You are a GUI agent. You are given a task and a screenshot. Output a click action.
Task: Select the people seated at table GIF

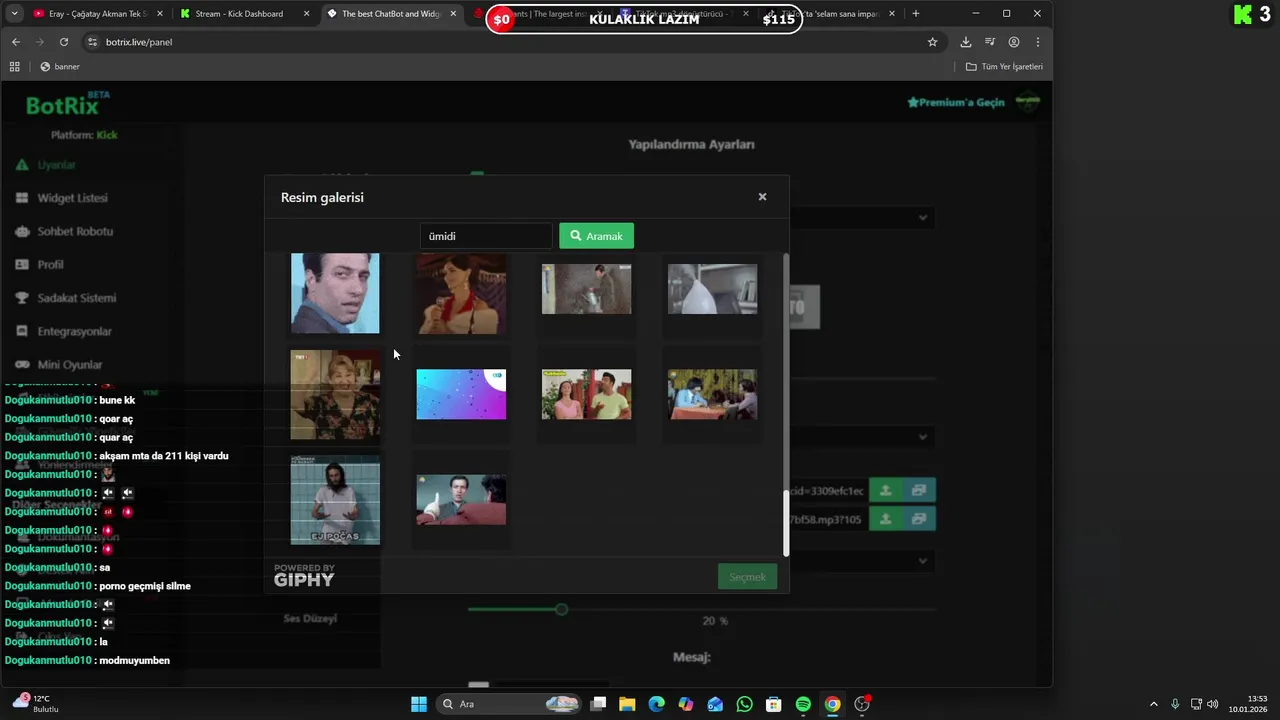pyautogui.click(x=712, y=394)
